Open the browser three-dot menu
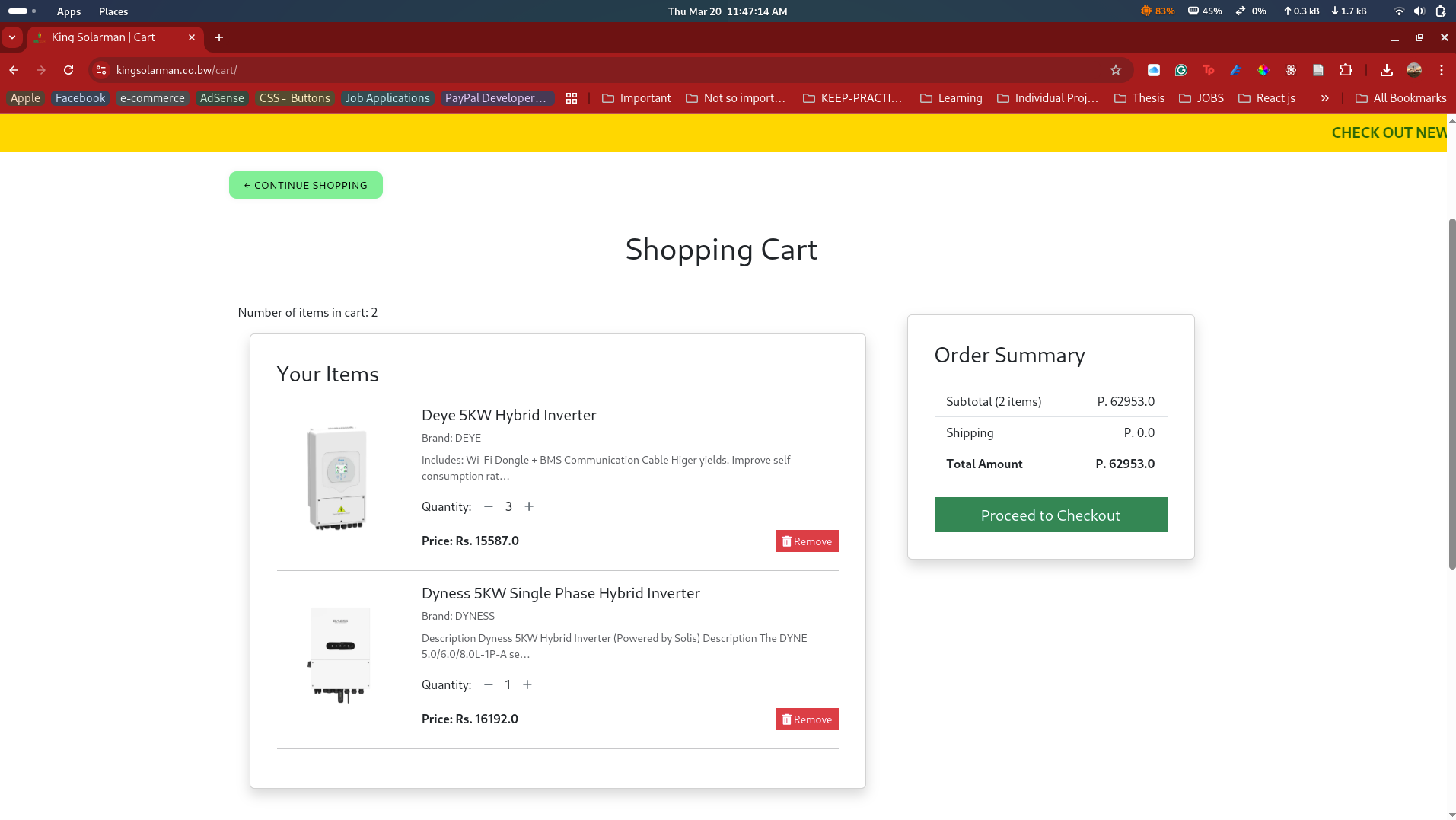Image resolution: width=1456 pixels, height=820 pixels. click(x=1442, y=70)
